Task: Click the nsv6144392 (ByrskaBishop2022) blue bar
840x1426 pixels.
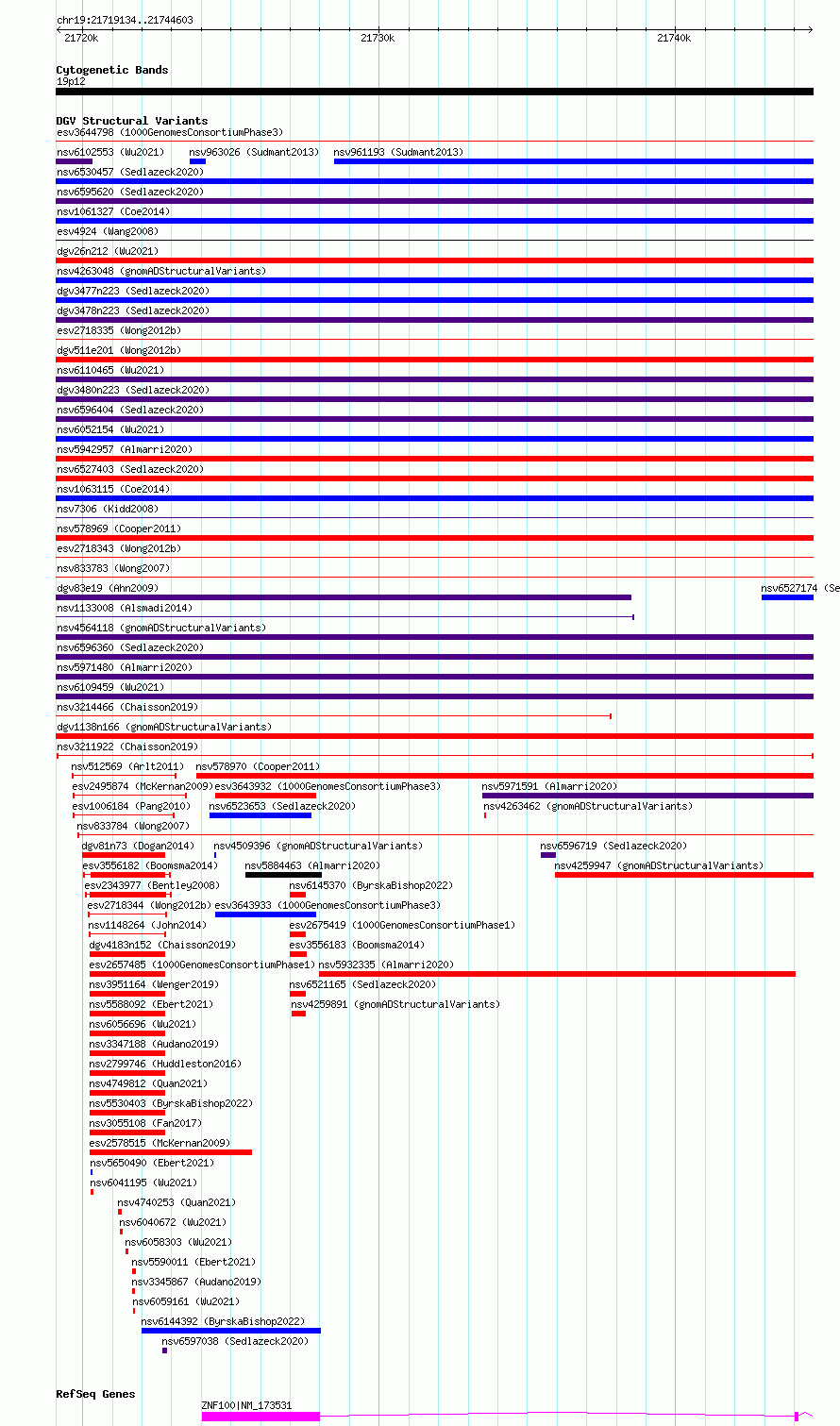Action: tap(231, 1331)
